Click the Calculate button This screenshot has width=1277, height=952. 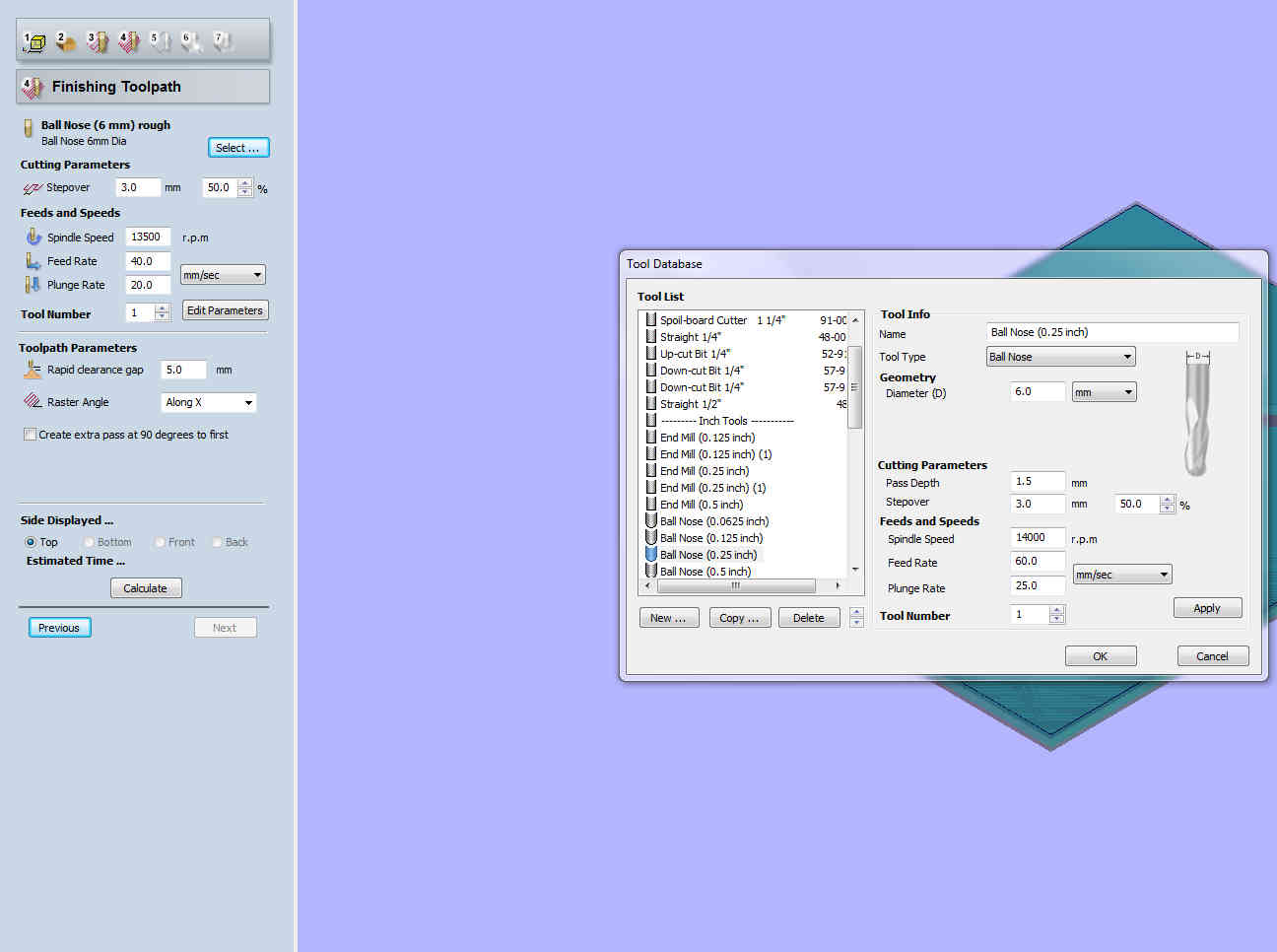tap(146, 588)
